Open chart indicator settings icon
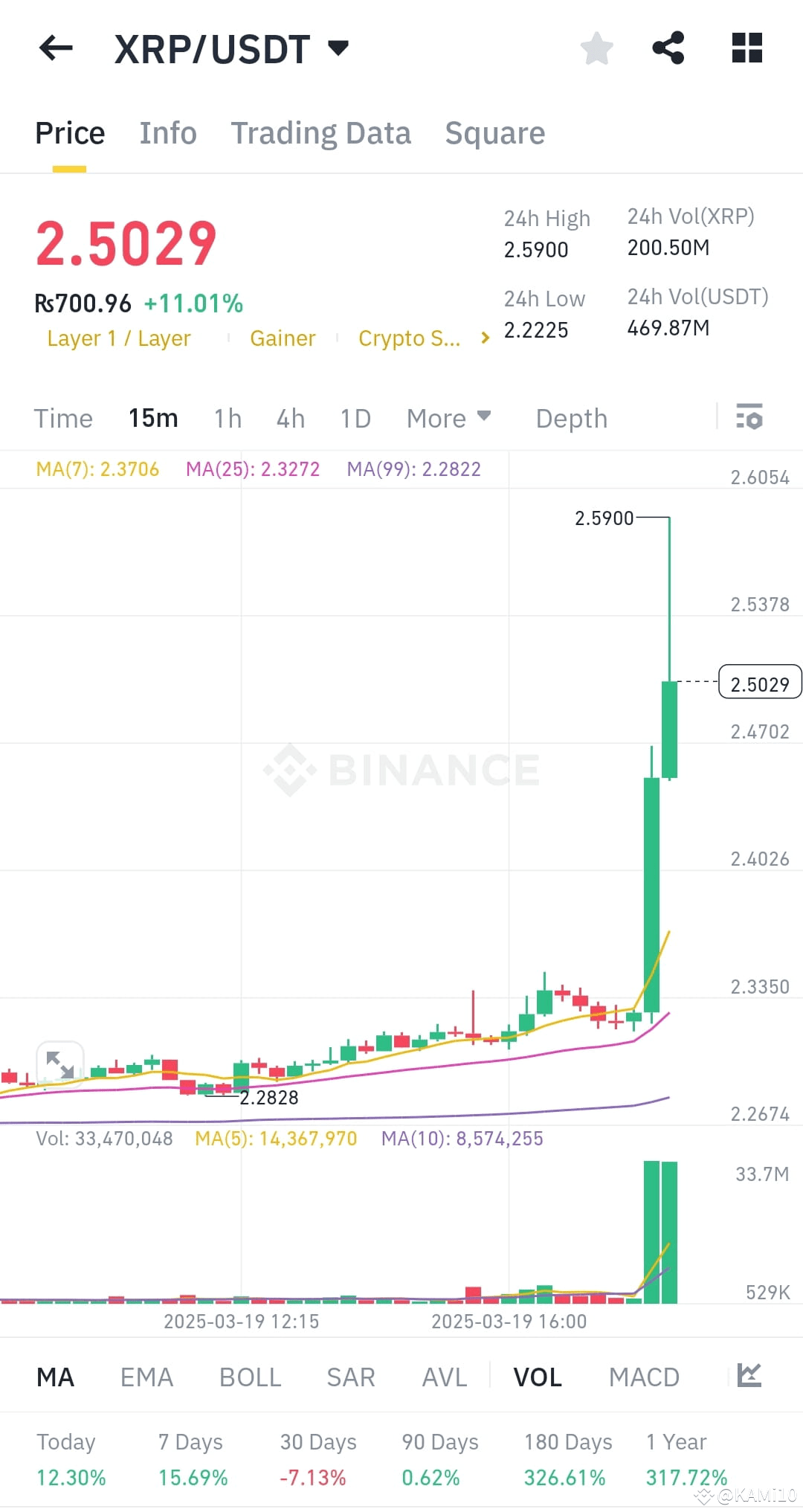 click(x=749, y=418)
